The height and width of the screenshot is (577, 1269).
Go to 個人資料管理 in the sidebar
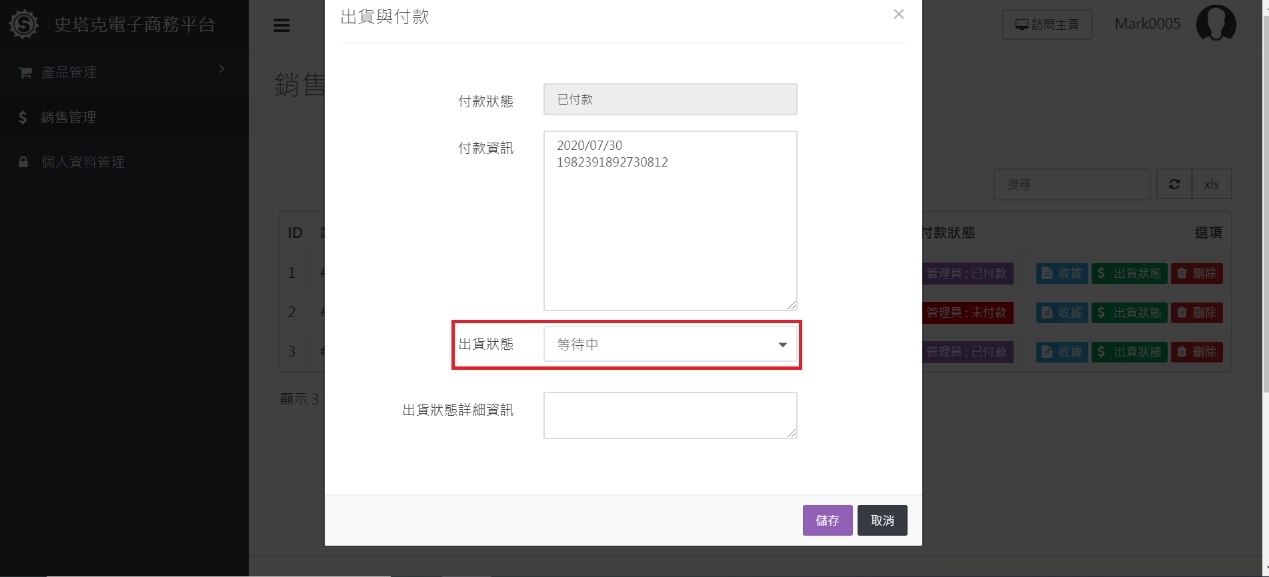coord(82,162)
